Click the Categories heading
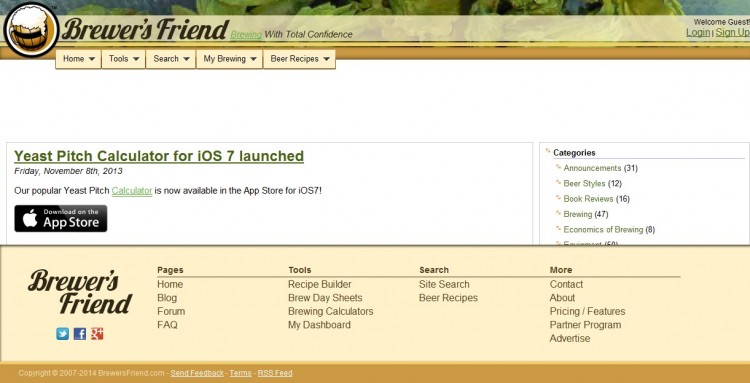 tap(574, 153)
